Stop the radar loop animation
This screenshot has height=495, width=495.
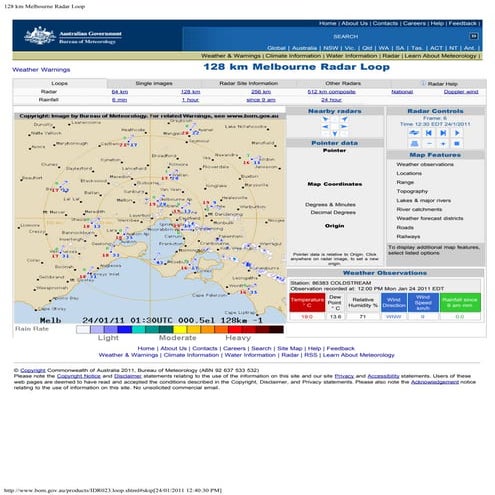click(x=457, y=144)
